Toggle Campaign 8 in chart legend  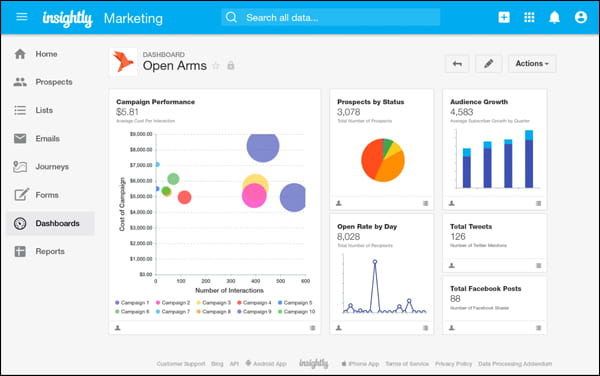coord(214,312)
